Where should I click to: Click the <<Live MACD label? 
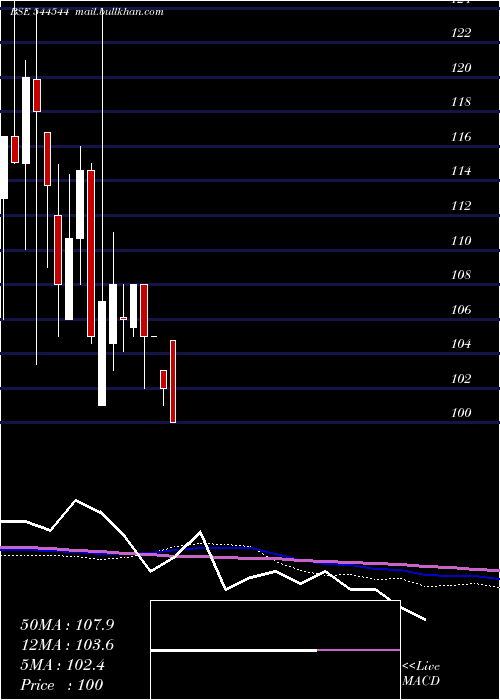(x=421, y=674)
